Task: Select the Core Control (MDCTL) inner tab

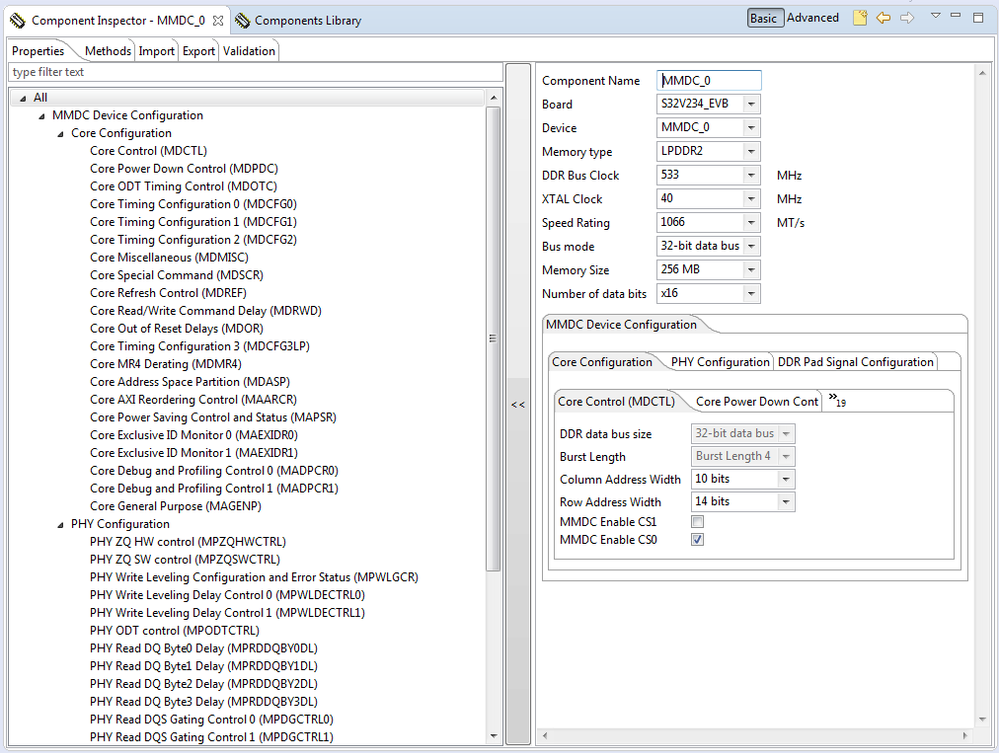Action: (x=616, y=401)
